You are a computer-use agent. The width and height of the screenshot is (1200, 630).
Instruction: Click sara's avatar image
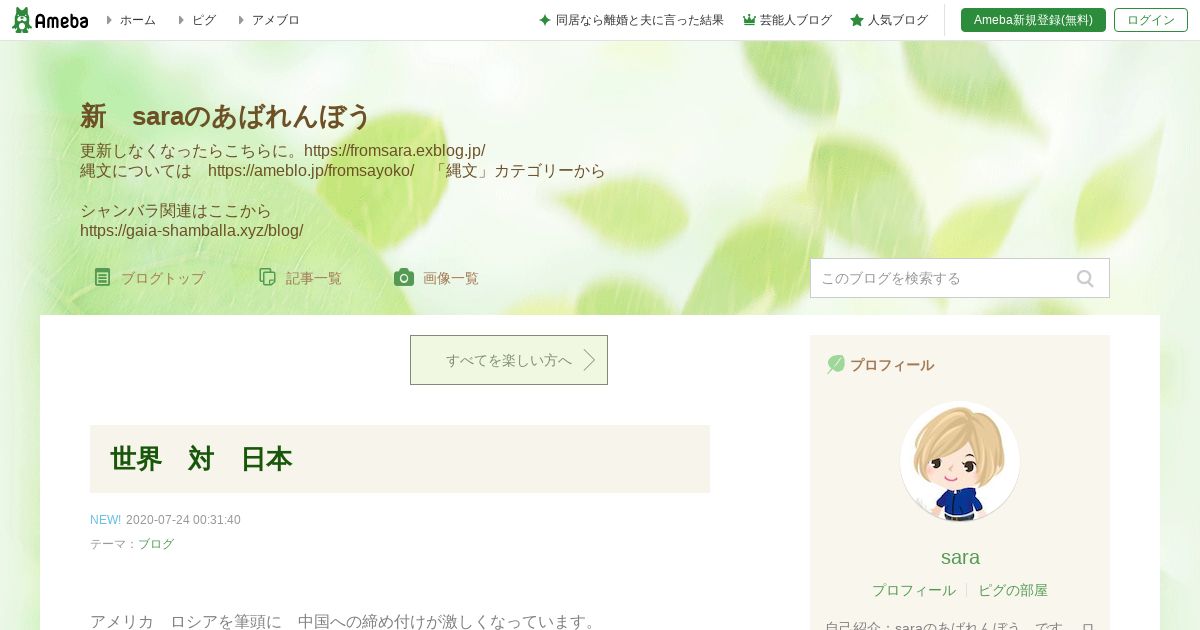click(x=960, y=461)
